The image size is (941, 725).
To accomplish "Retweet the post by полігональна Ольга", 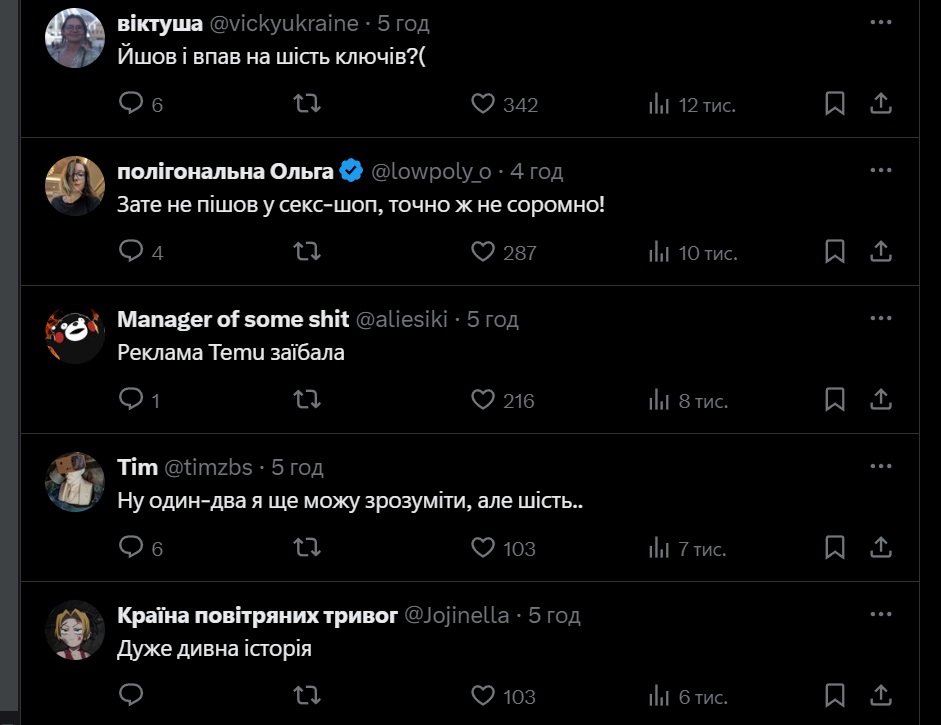I will [x=306, y=252].
